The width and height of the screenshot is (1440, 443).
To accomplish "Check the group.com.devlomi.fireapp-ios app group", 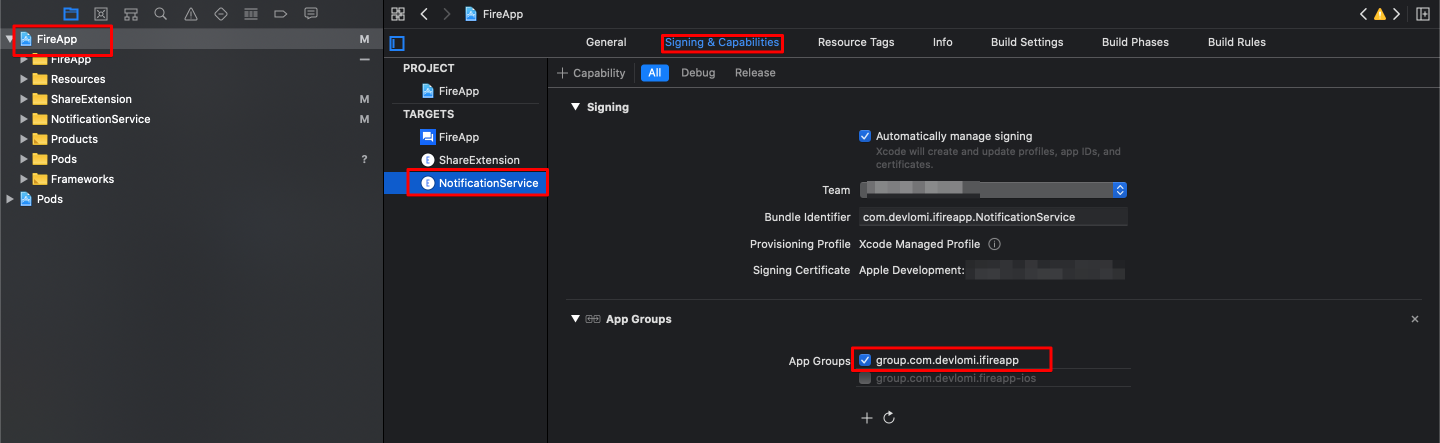I will 865,378.
